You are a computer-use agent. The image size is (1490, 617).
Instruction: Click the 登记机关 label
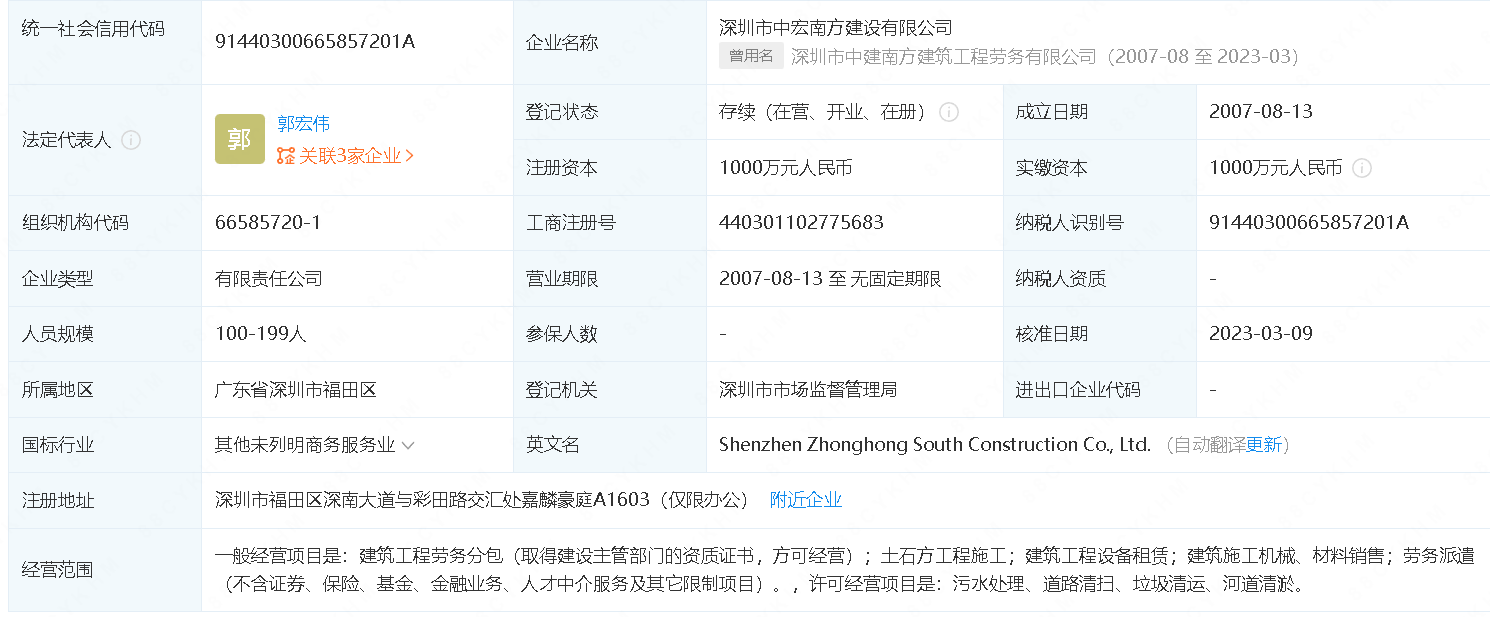[x=562, y=390]
